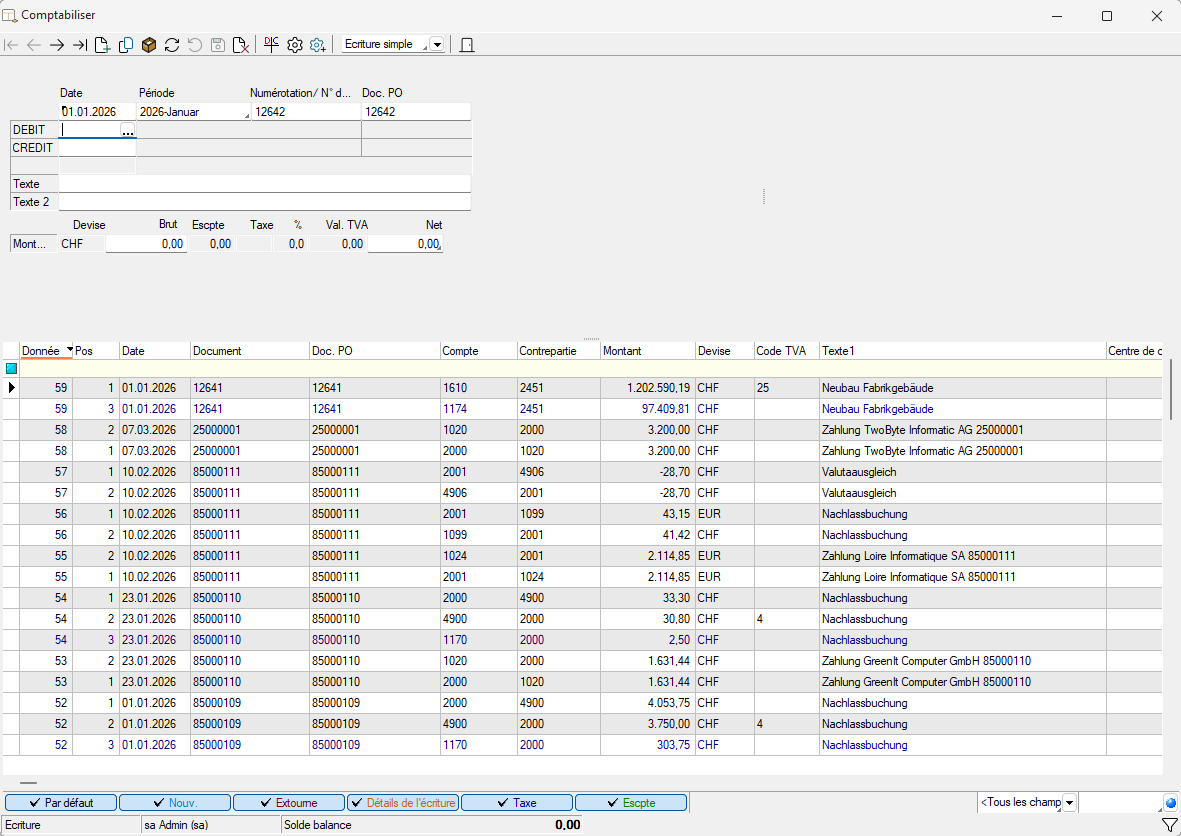
Task: Toggle the 'Taxe' check button
Action: 517,802
